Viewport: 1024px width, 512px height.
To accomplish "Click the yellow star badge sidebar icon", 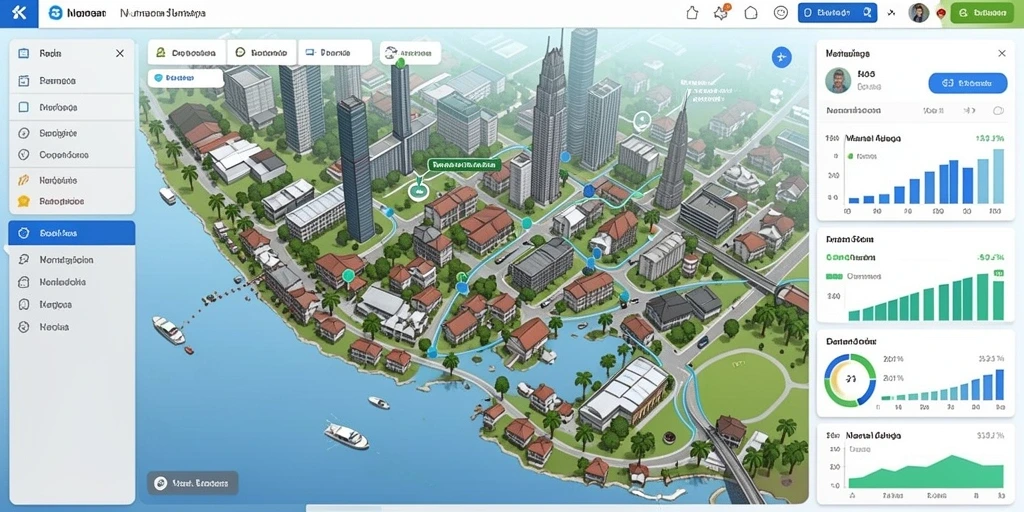I will 24,201.
